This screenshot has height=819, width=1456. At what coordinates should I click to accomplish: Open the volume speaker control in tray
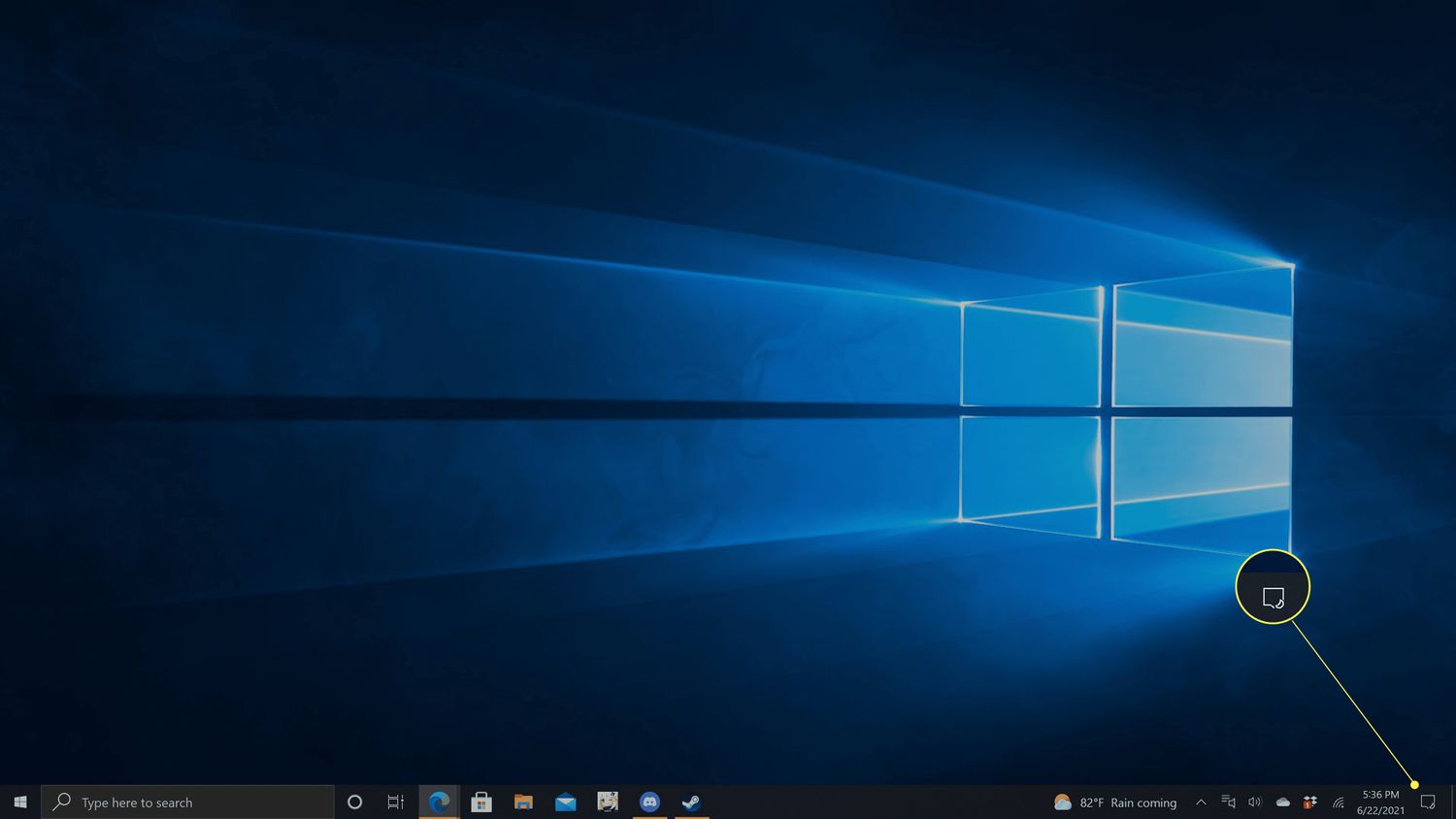pos(1254,803)
